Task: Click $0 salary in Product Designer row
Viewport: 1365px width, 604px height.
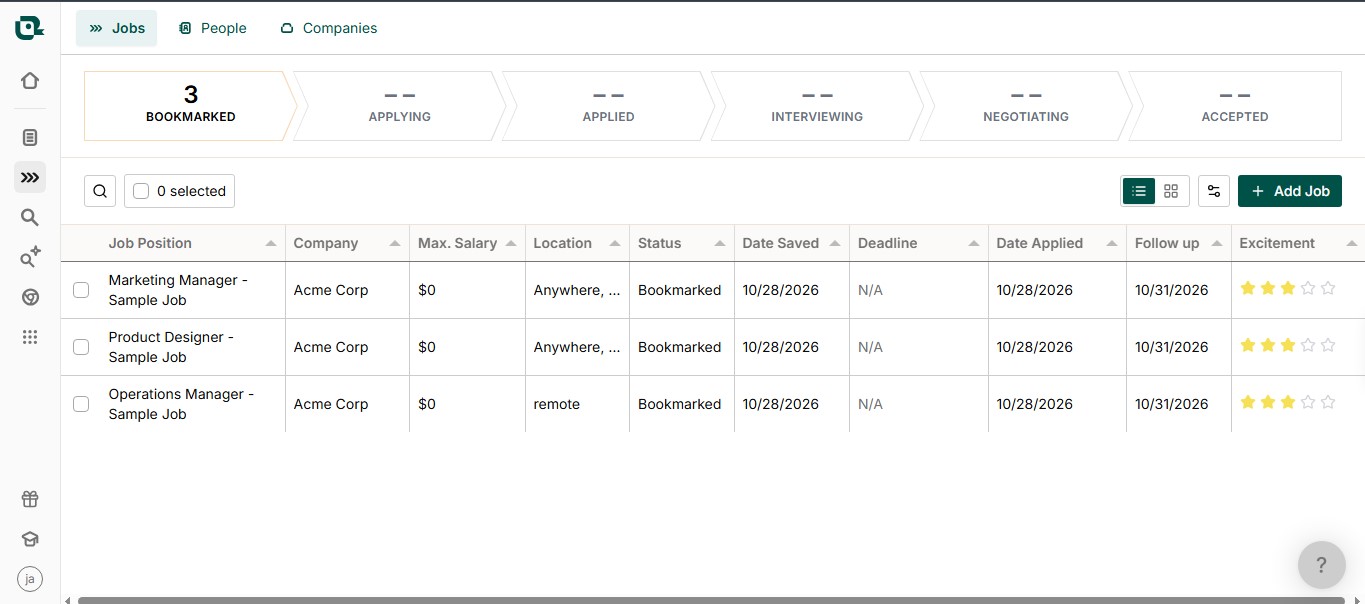Action: click(x=427, y=347)
